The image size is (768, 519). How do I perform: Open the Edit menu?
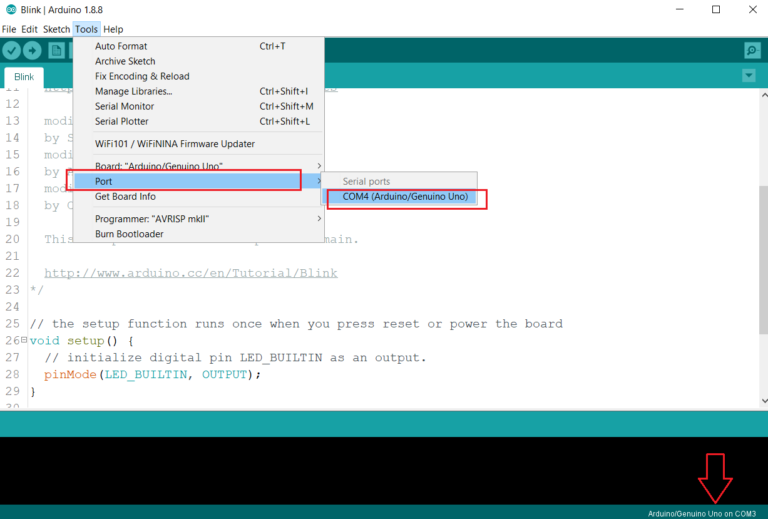tap(29, 29)
